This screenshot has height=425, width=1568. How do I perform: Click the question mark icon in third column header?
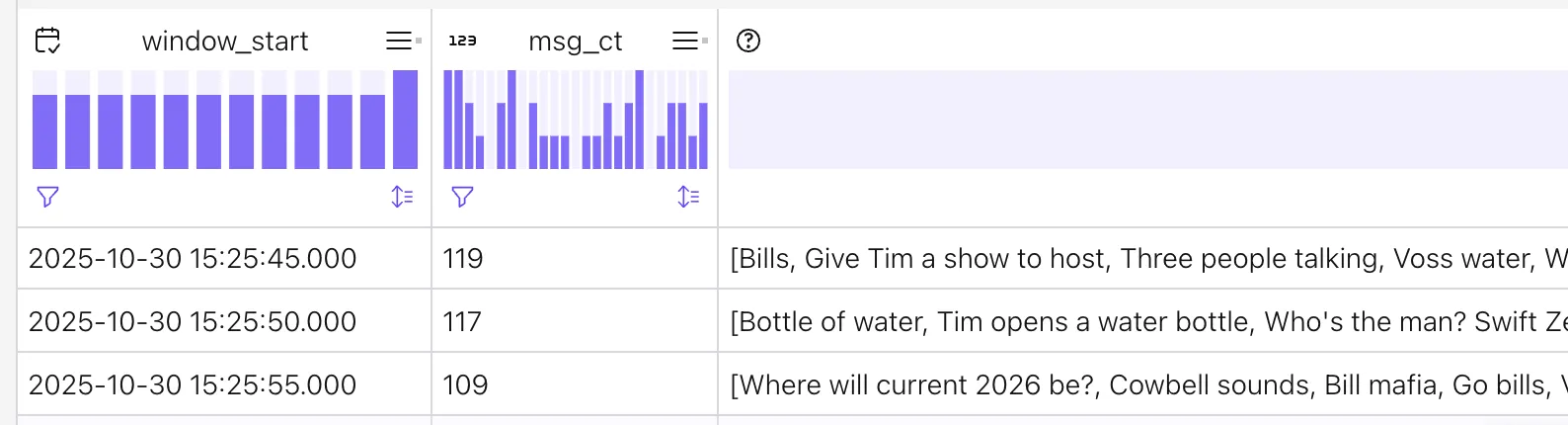(748, 41)
